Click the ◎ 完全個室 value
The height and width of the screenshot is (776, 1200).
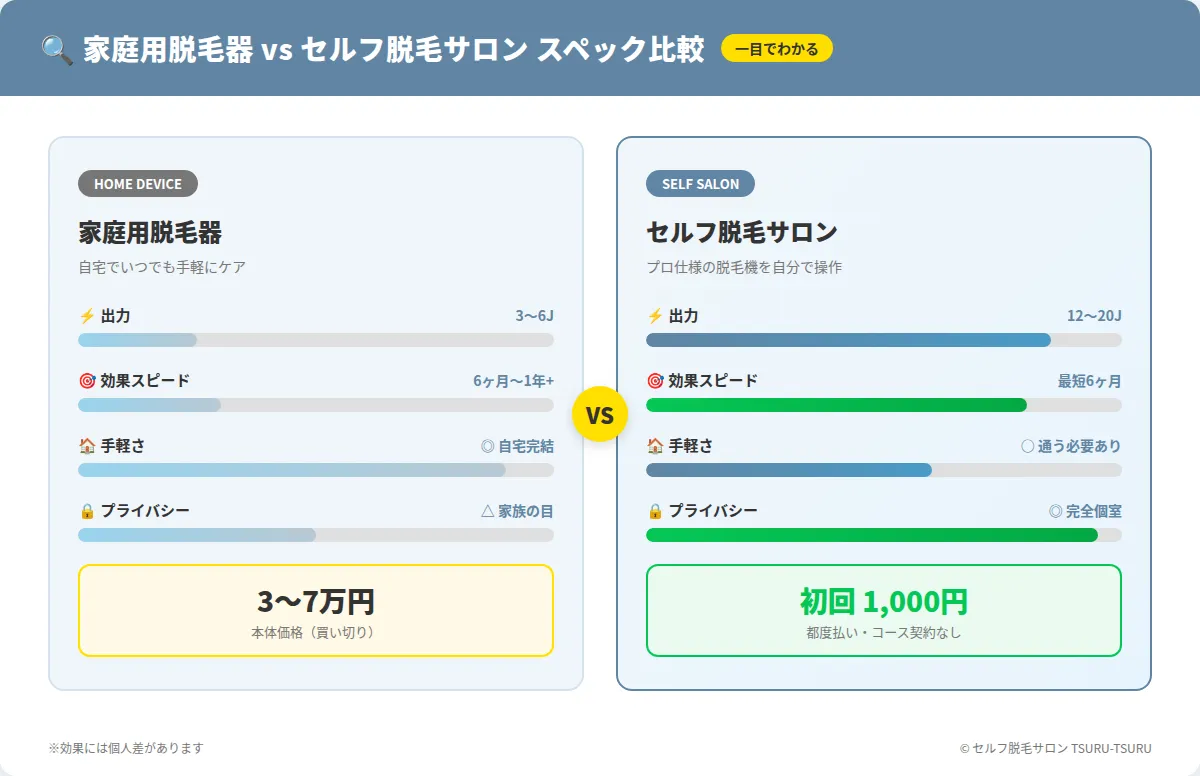tap(1085, 511)
